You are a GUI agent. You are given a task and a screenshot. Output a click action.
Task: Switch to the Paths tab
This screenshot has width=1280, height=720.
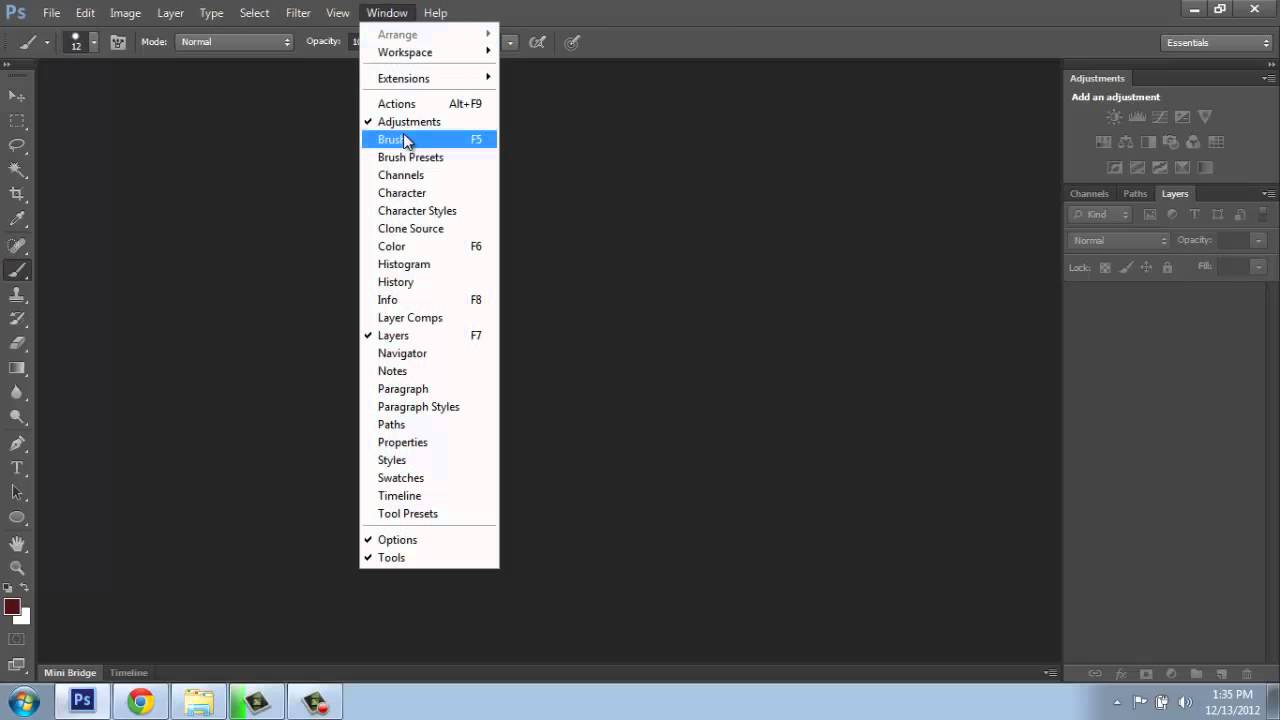[1135, 194]
